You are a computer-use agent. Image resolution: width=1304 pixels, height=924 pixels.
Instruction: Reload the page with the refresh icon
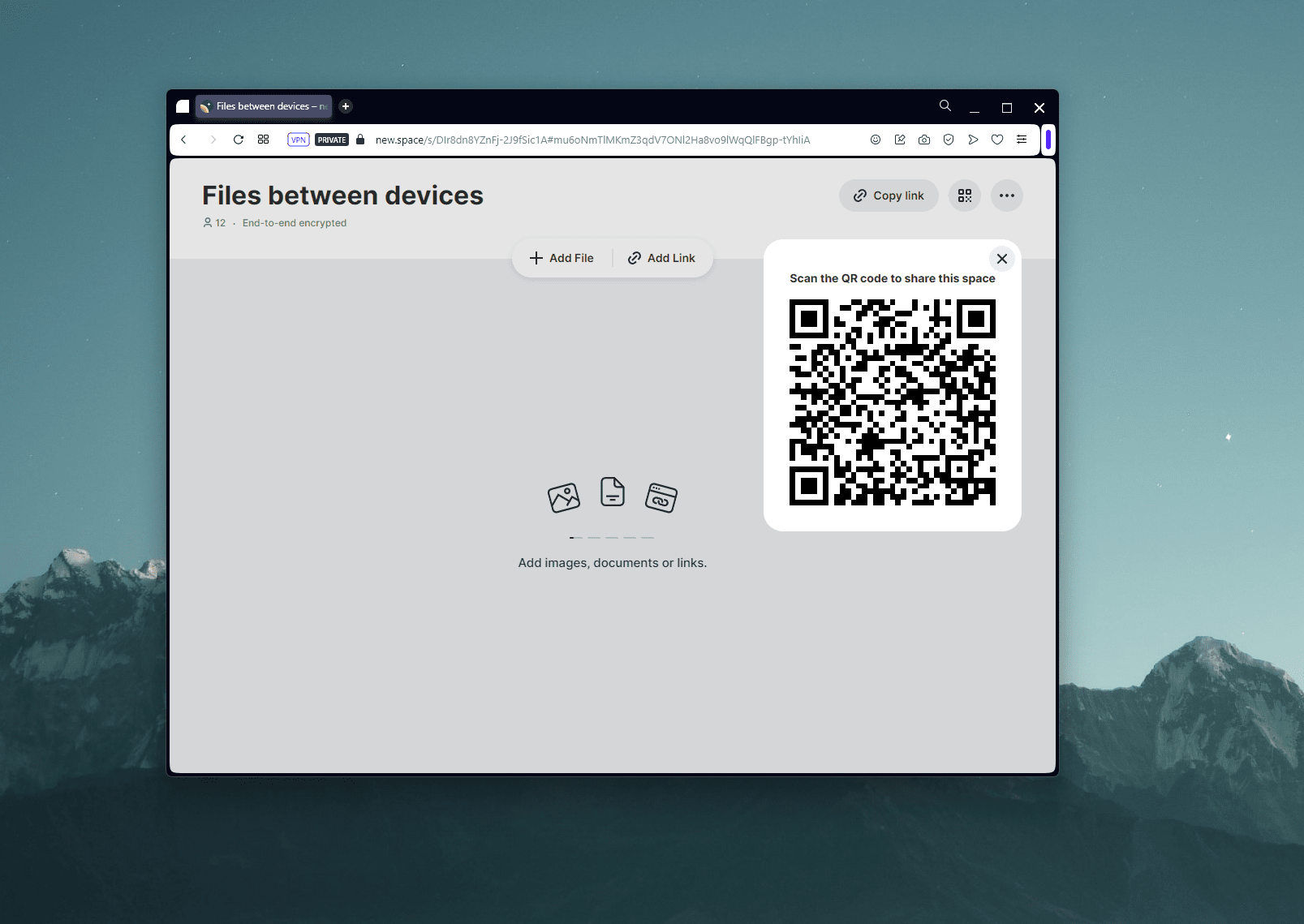click(x=239, y=140)
